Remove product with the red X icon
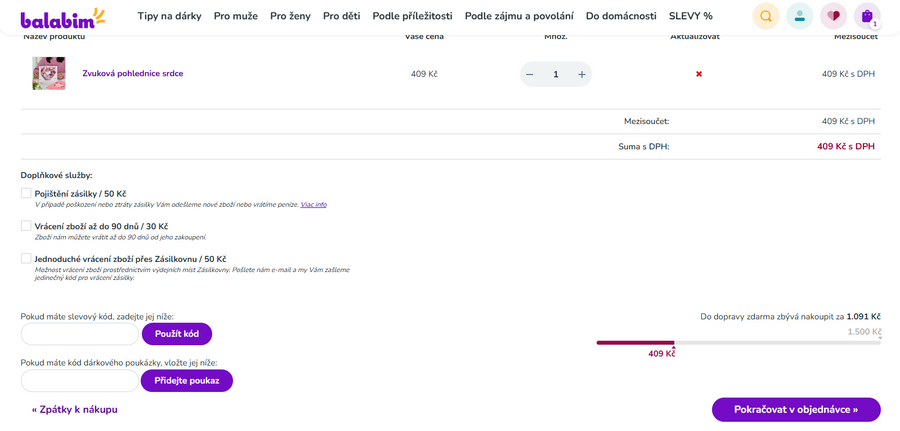900x431 pixels. coord(699,74)
